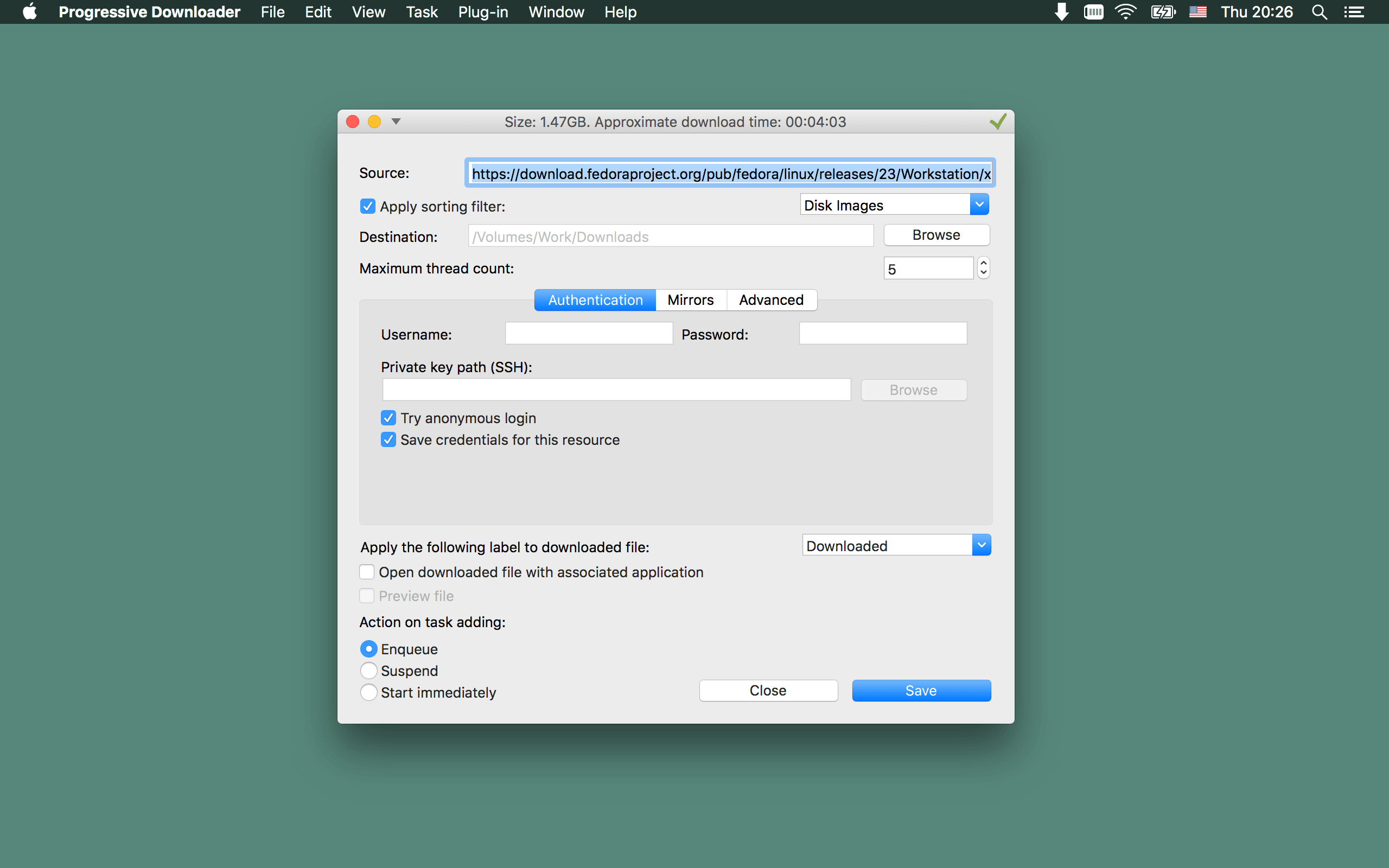Open the Progressive Downloader app menu
This screenshot has width=1389, height=868.
coord(149,11)
